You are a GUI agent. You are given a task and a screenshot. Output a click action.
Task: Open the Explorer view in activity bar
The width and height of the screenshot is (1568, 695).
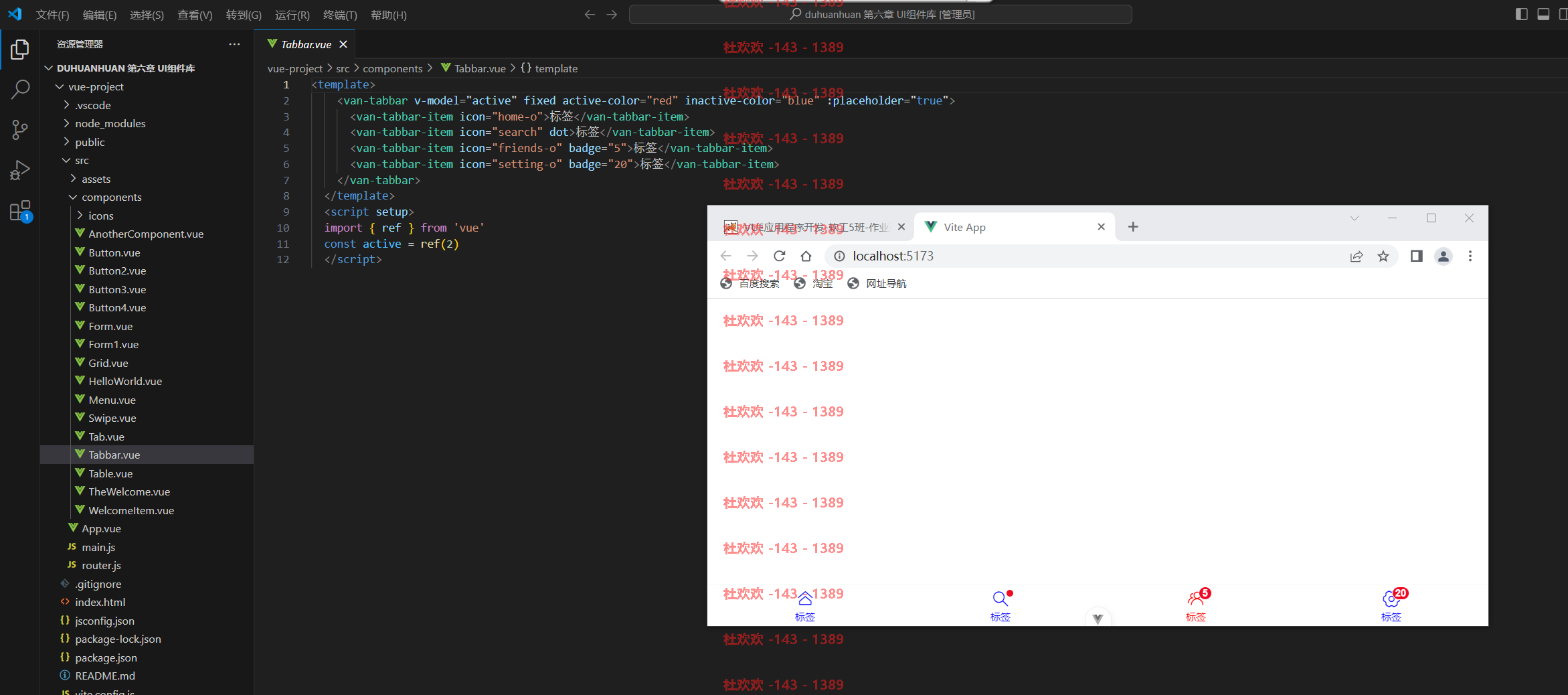point(20,49)
